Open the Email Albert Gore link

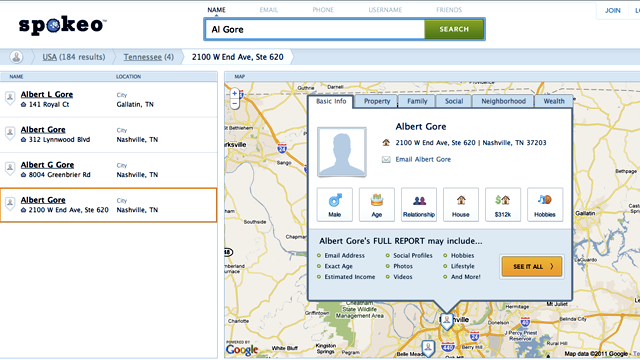[423, 159]
